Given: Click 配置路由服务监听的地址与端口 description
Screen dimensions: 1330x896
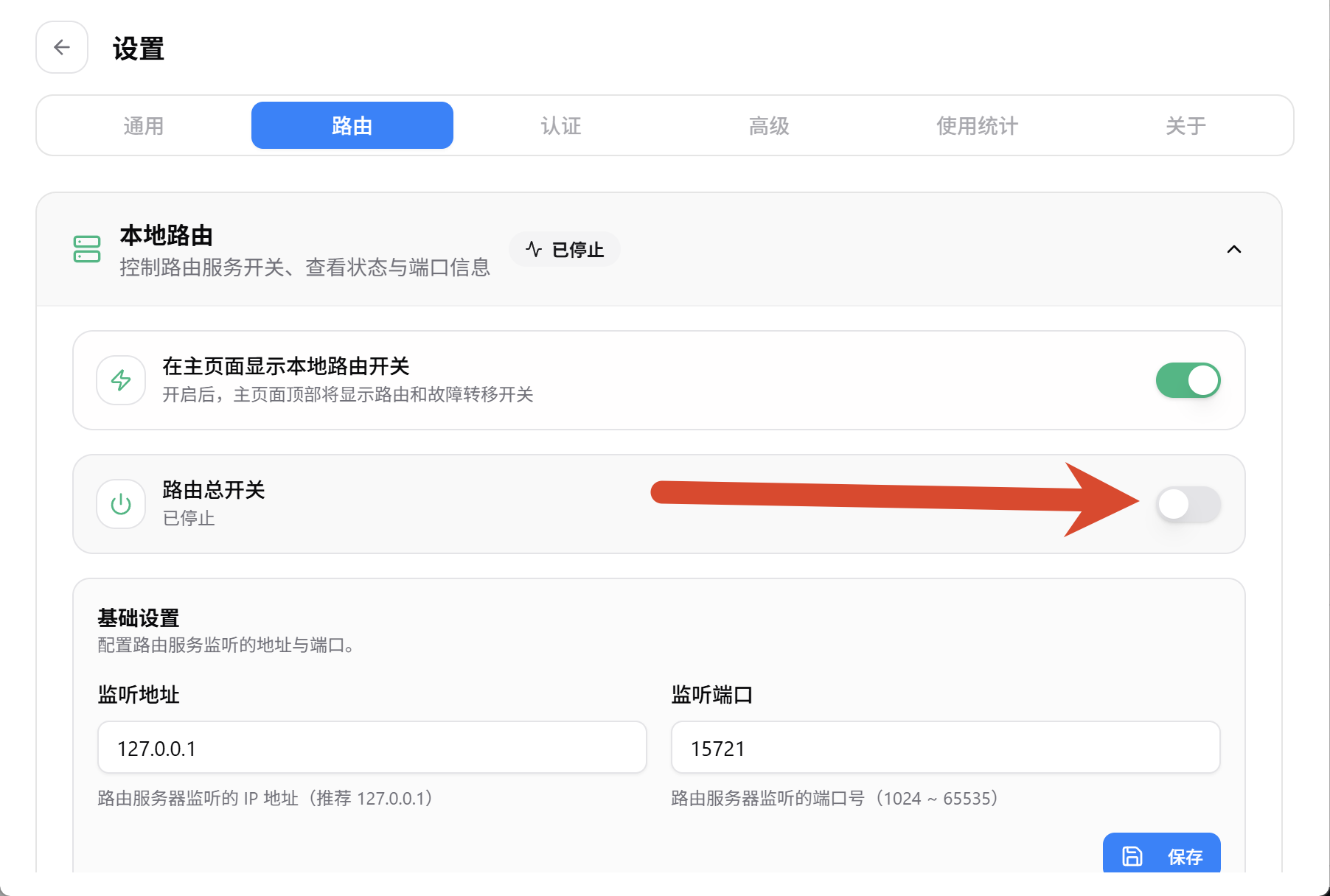Looking at the screenshot, I should click(x=226, y=645).
